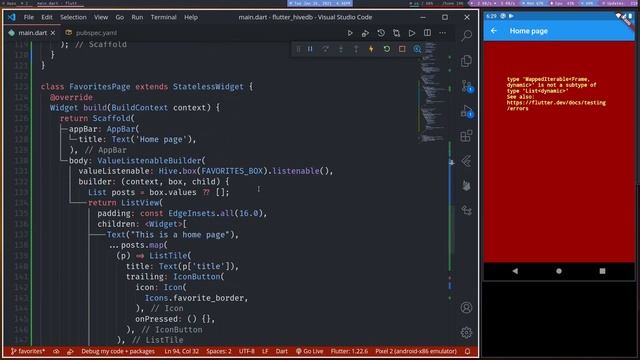Open the LF line ending picker
The image size is (640, 360).
pos(265,351)
